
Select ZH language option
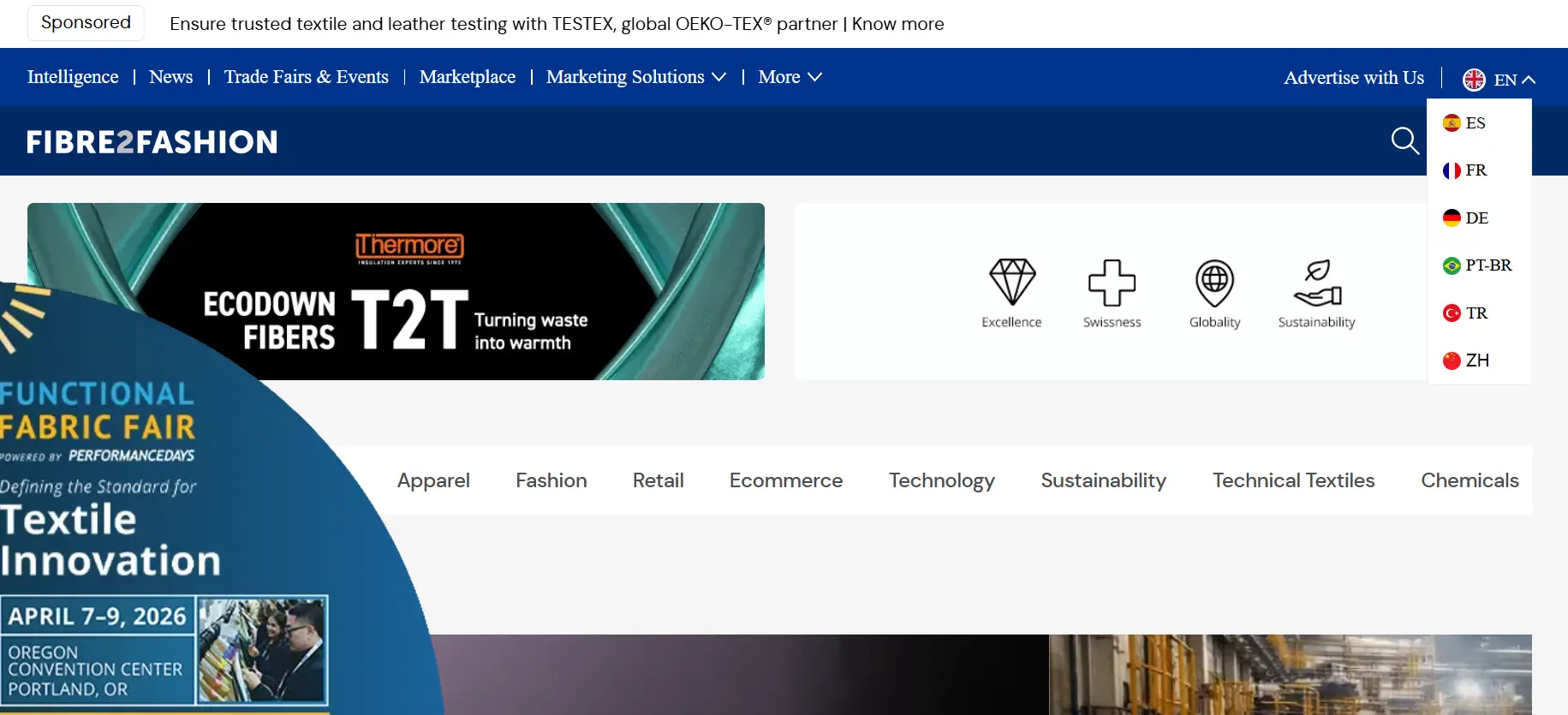1479,360
